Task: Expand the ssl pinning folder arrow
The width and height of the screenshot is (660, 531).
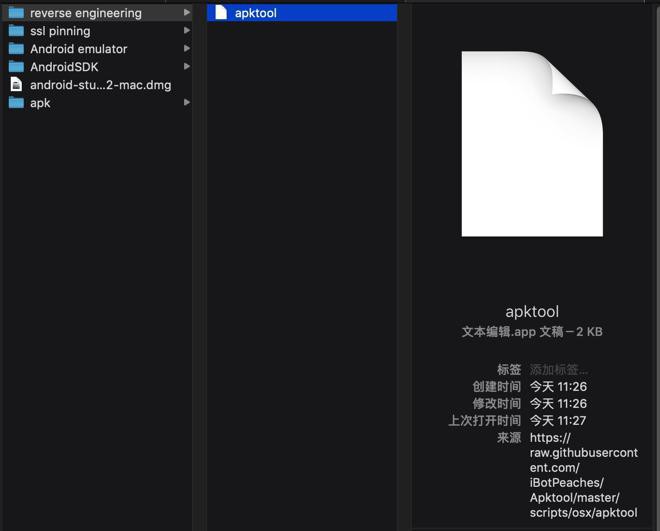Action: point(187,30)
